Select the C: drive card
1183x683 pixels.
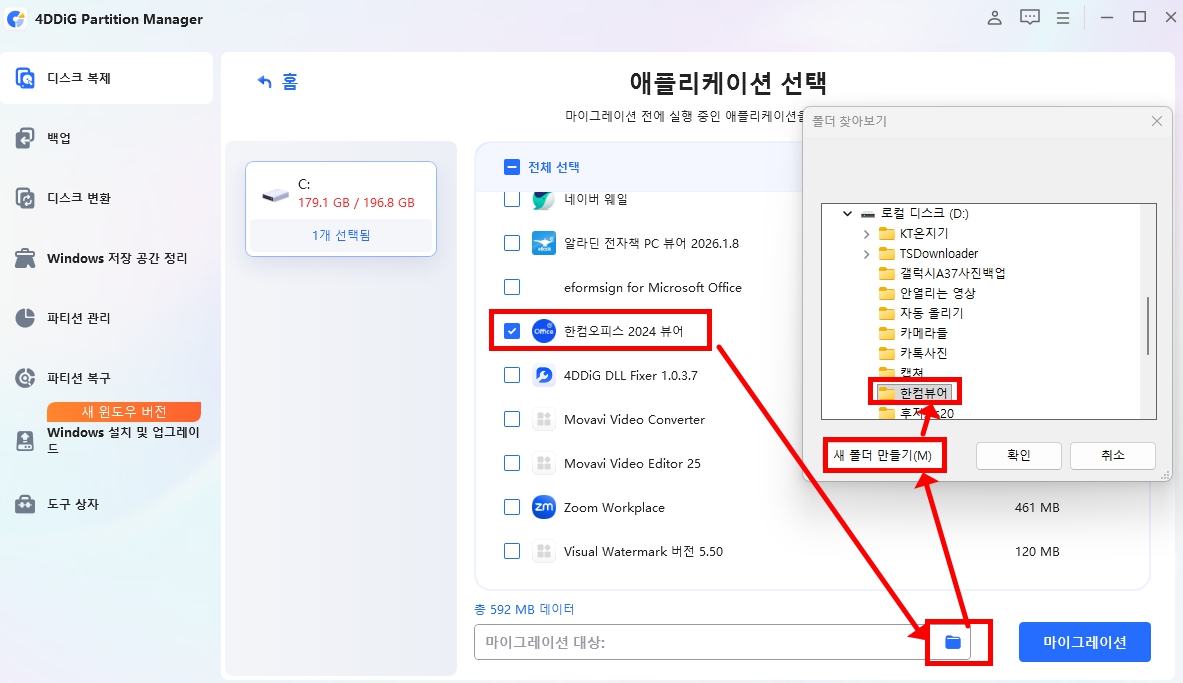[341, 208]
